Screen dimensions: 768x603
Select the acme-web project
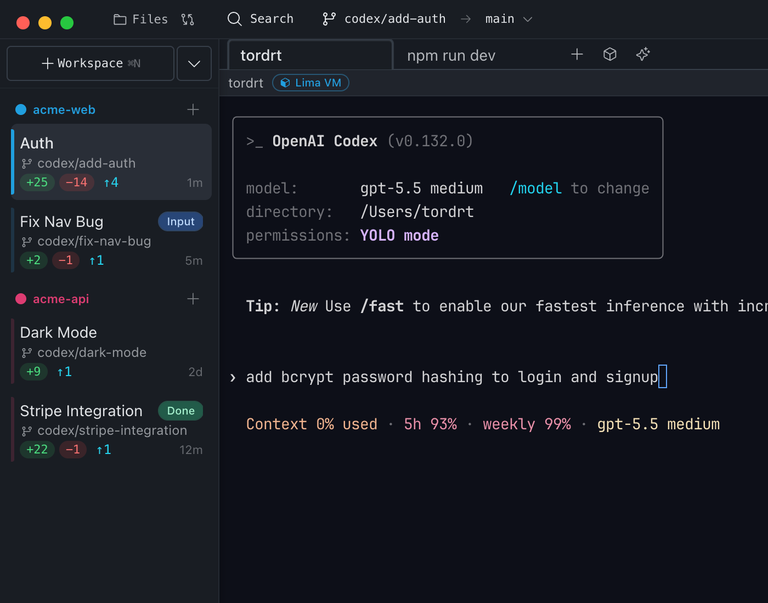pyautogui.click(x=64, y=110)
